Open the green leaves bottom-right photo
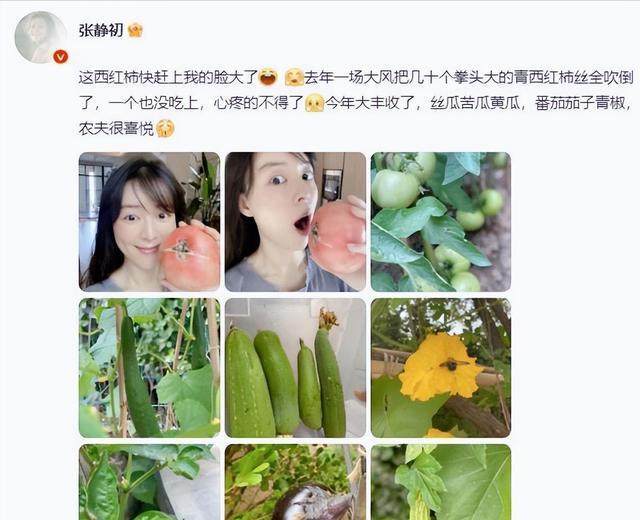The width and height of the screenshot is (640, 520). click(441, 482)
